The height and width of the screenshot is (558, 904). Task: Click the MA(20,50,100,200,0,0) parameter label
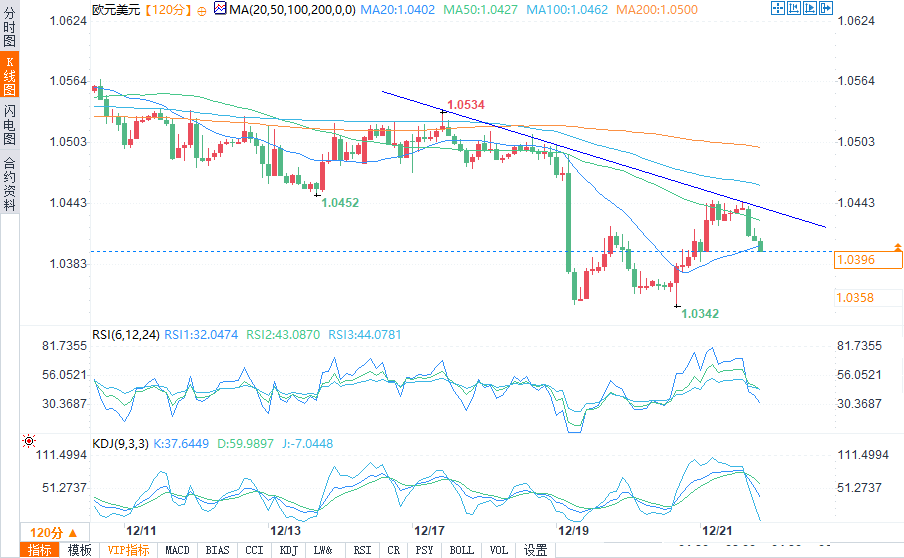pos(292,10)
